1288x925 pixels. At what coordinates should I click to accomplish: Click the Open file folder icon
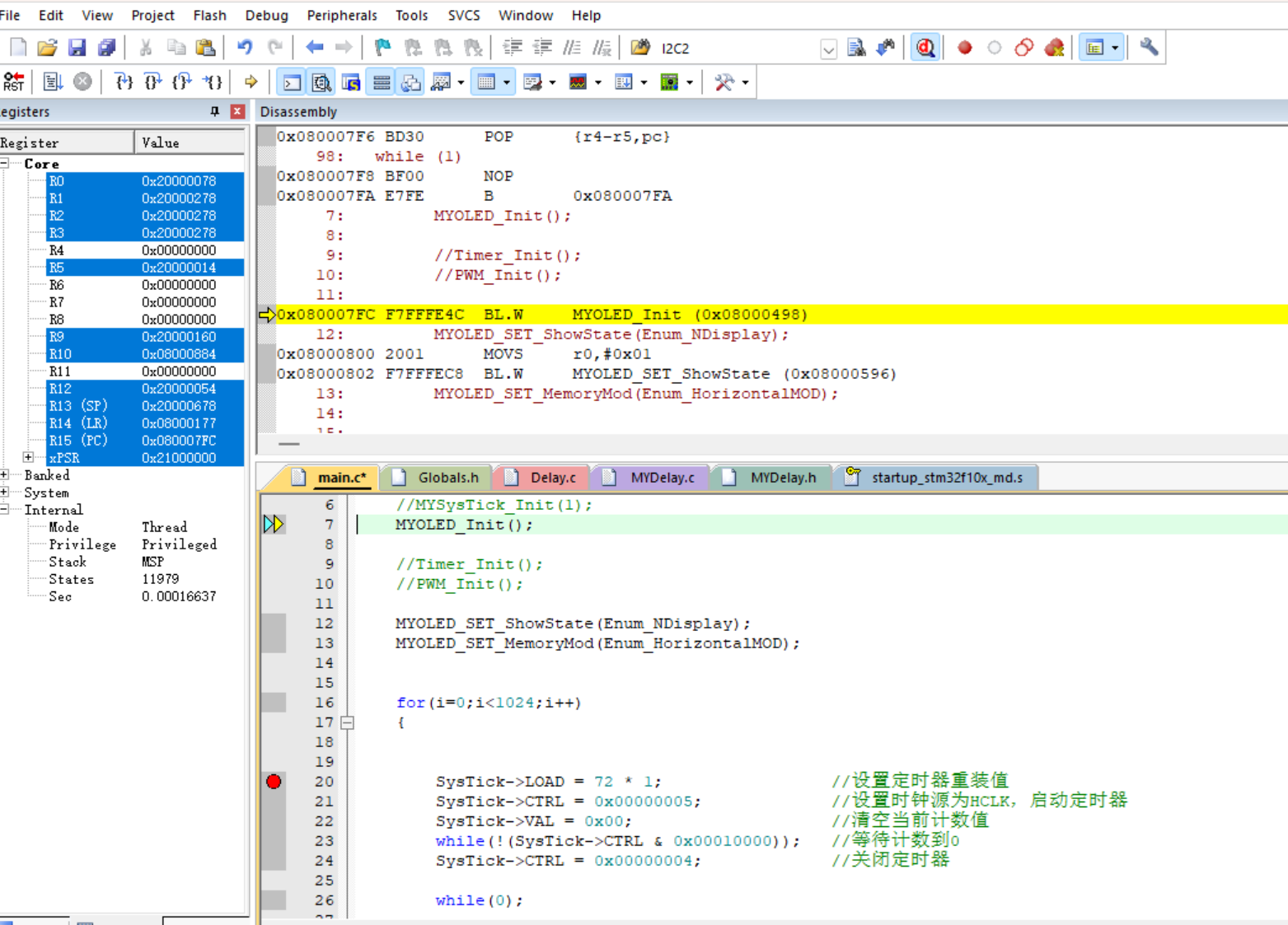click(x=47, y=48)
